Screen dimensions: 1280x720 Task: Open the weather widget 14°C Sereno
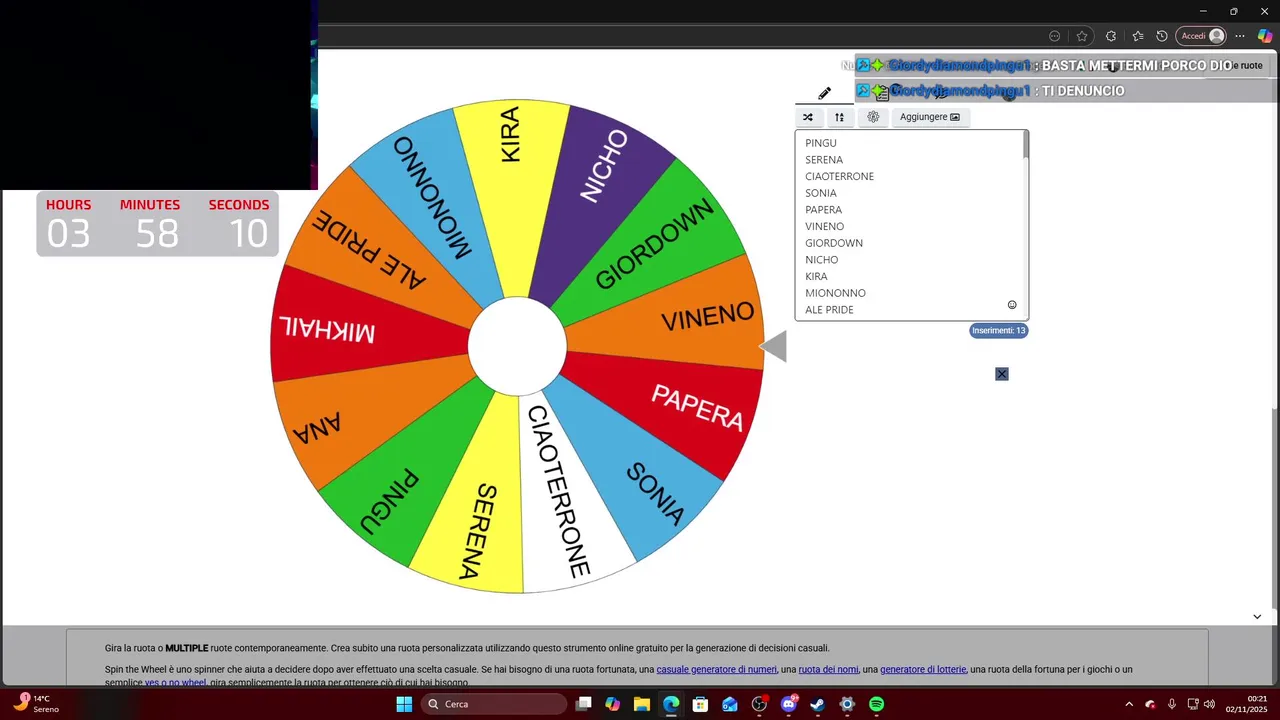click(x=35, y=704)
